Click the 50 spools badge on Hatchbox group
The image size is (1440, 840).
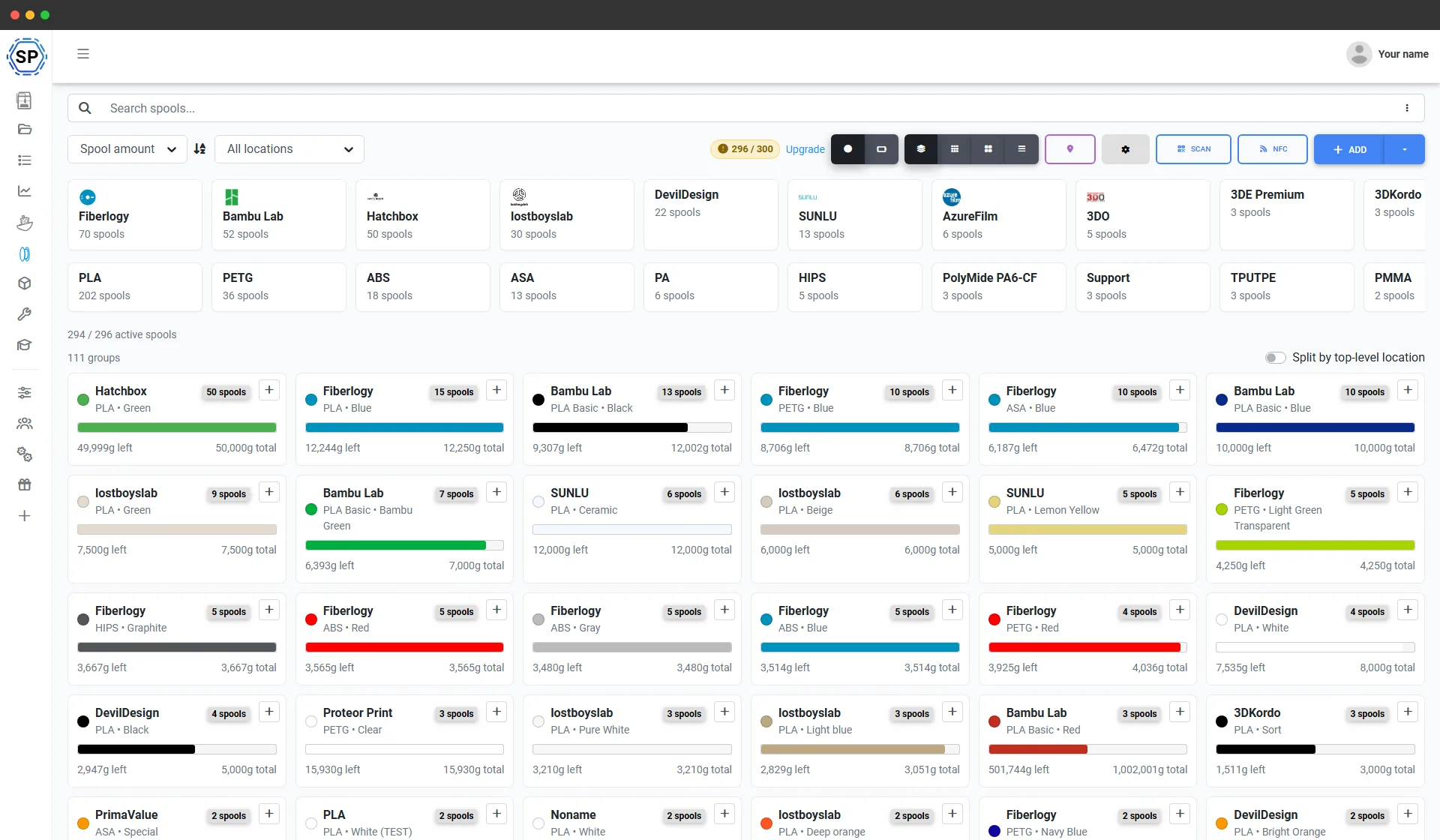pos(226,391)
